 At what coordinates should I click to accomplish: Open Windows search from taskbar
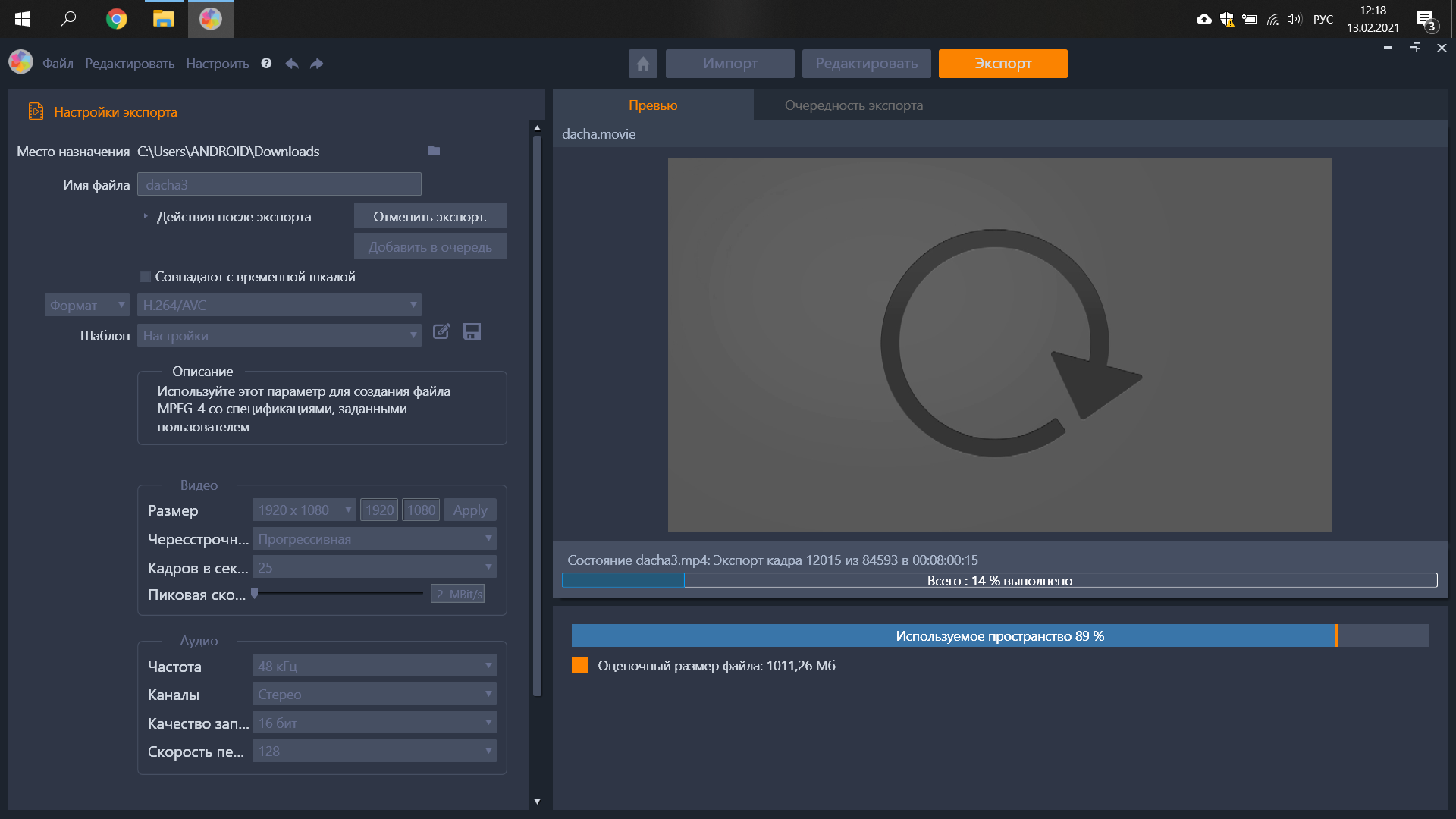pyautogui.click(x=68, y=19)
